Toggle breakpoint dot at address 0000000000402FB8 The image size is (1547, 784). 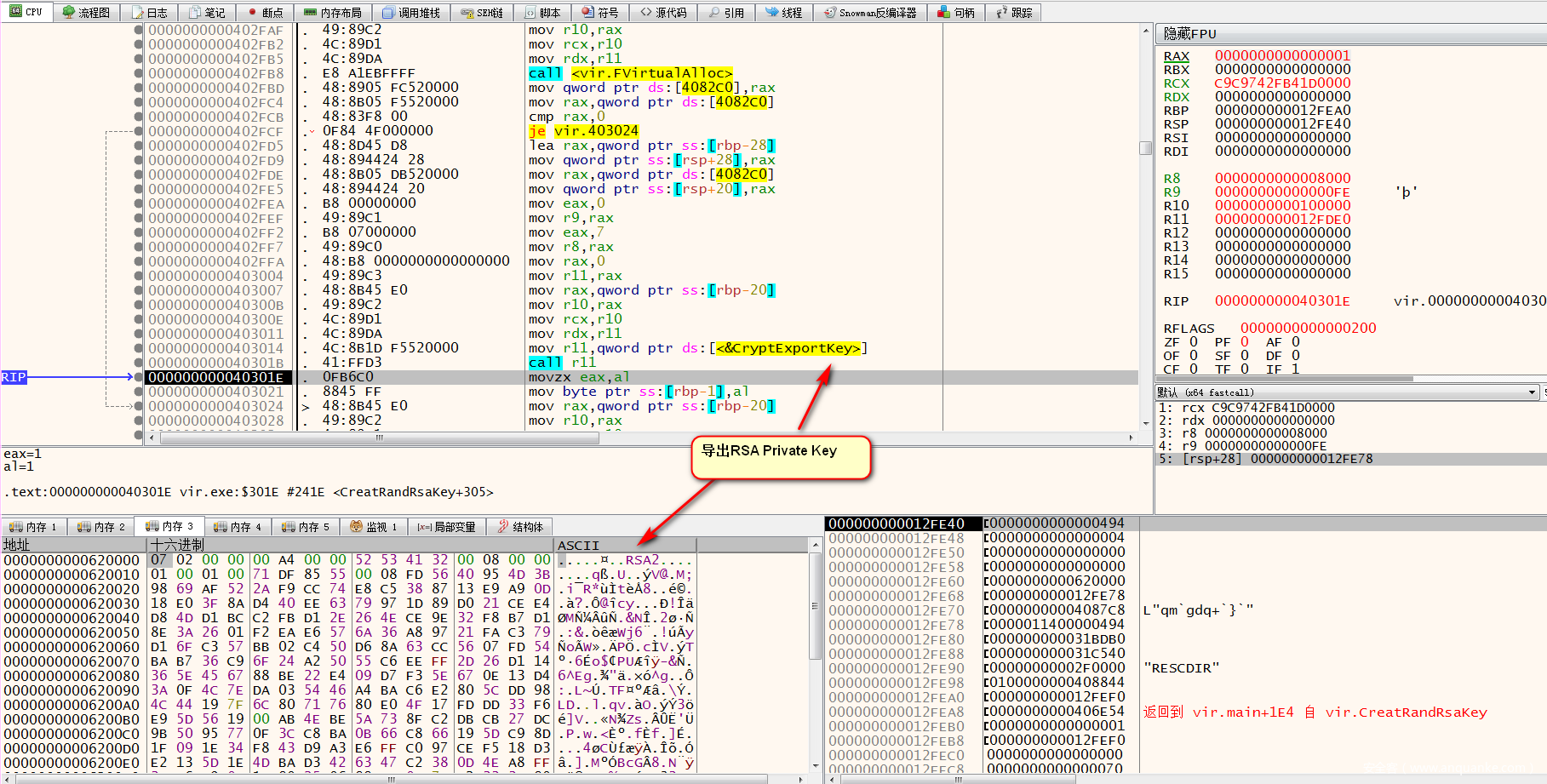(x=139, y=73)
